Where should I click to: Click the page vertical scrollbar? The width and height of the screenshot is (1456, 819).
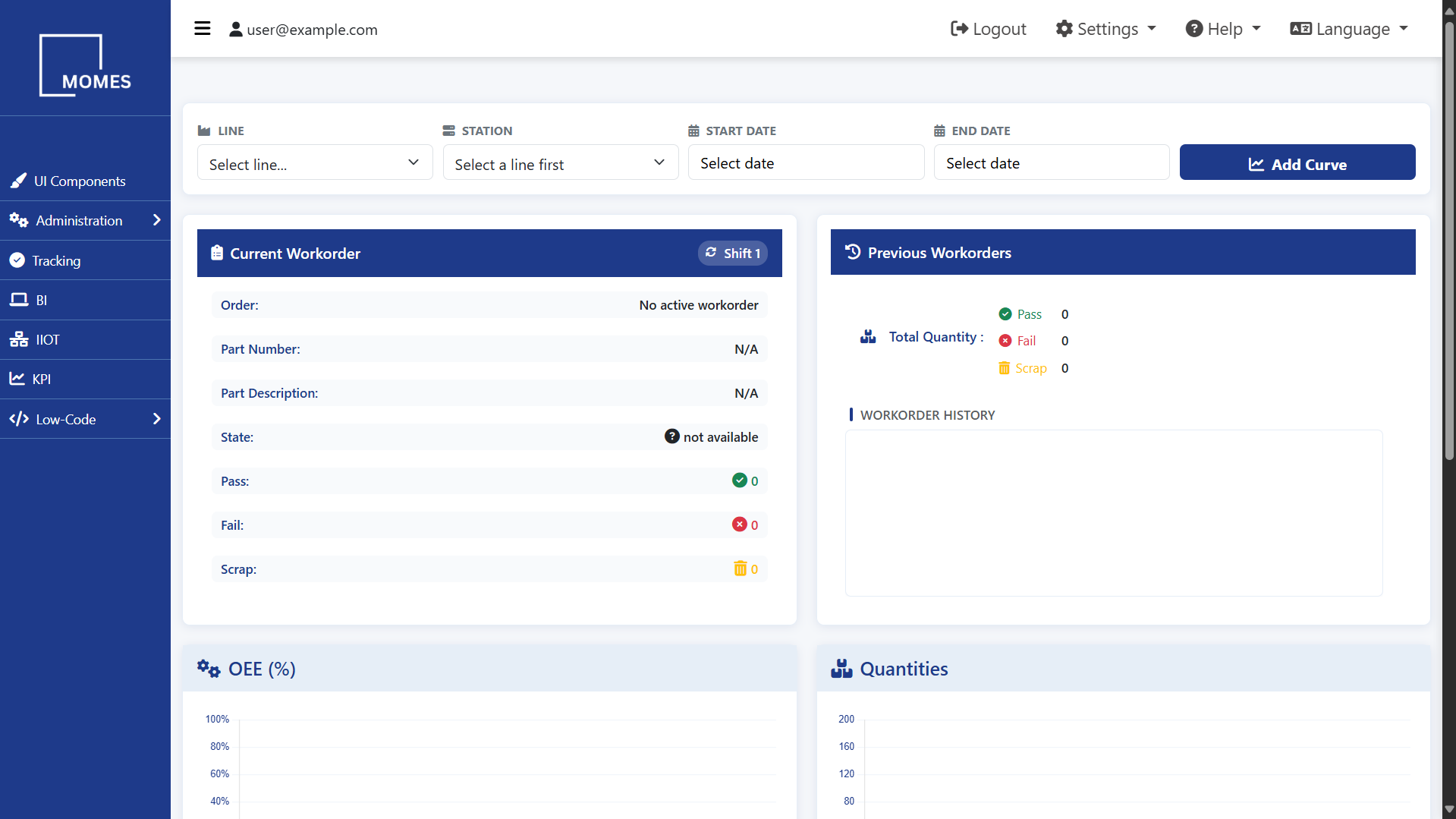(x=1449, y=239)
